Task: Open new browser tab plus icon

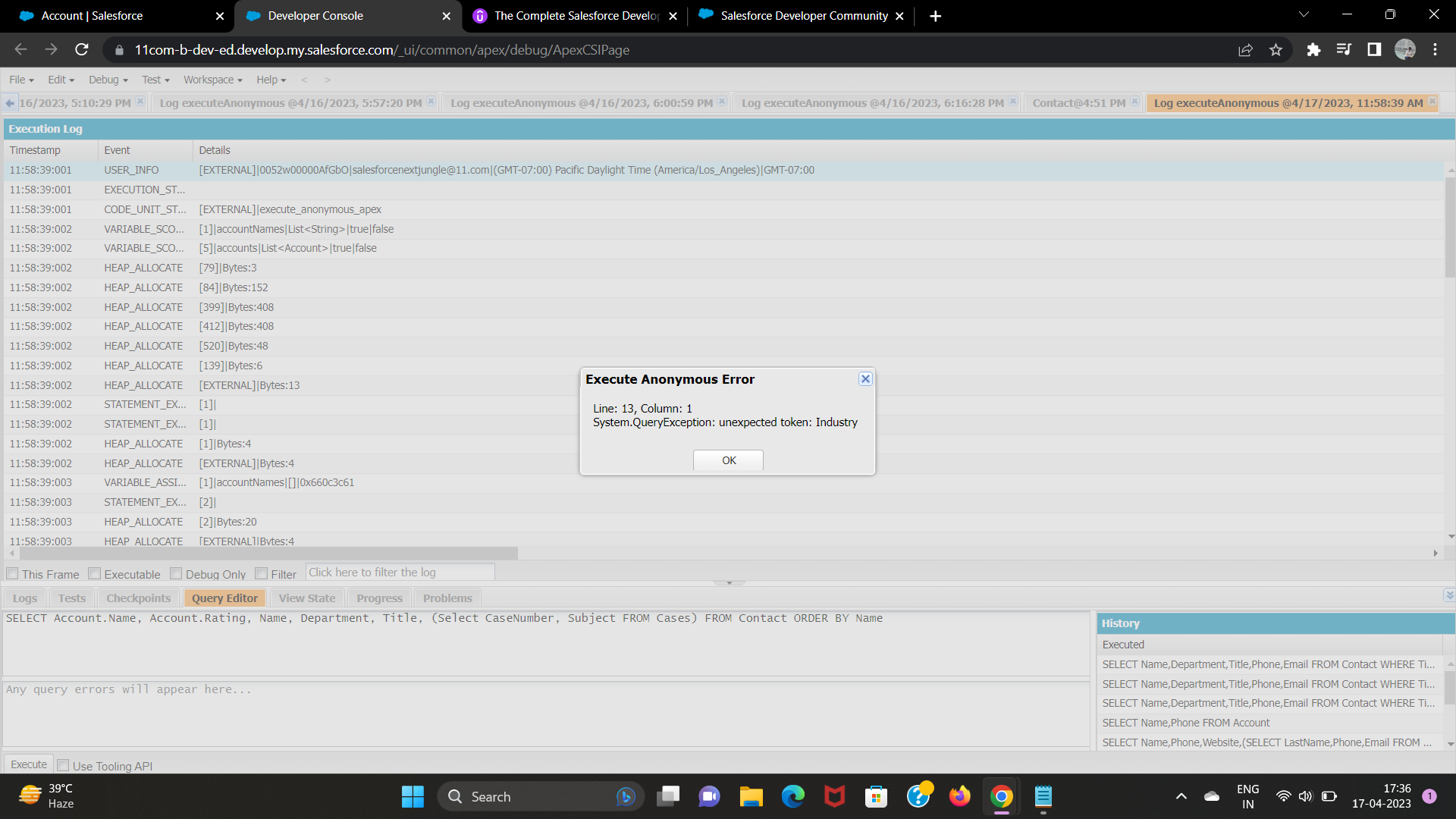Action: tap(935, 16)
